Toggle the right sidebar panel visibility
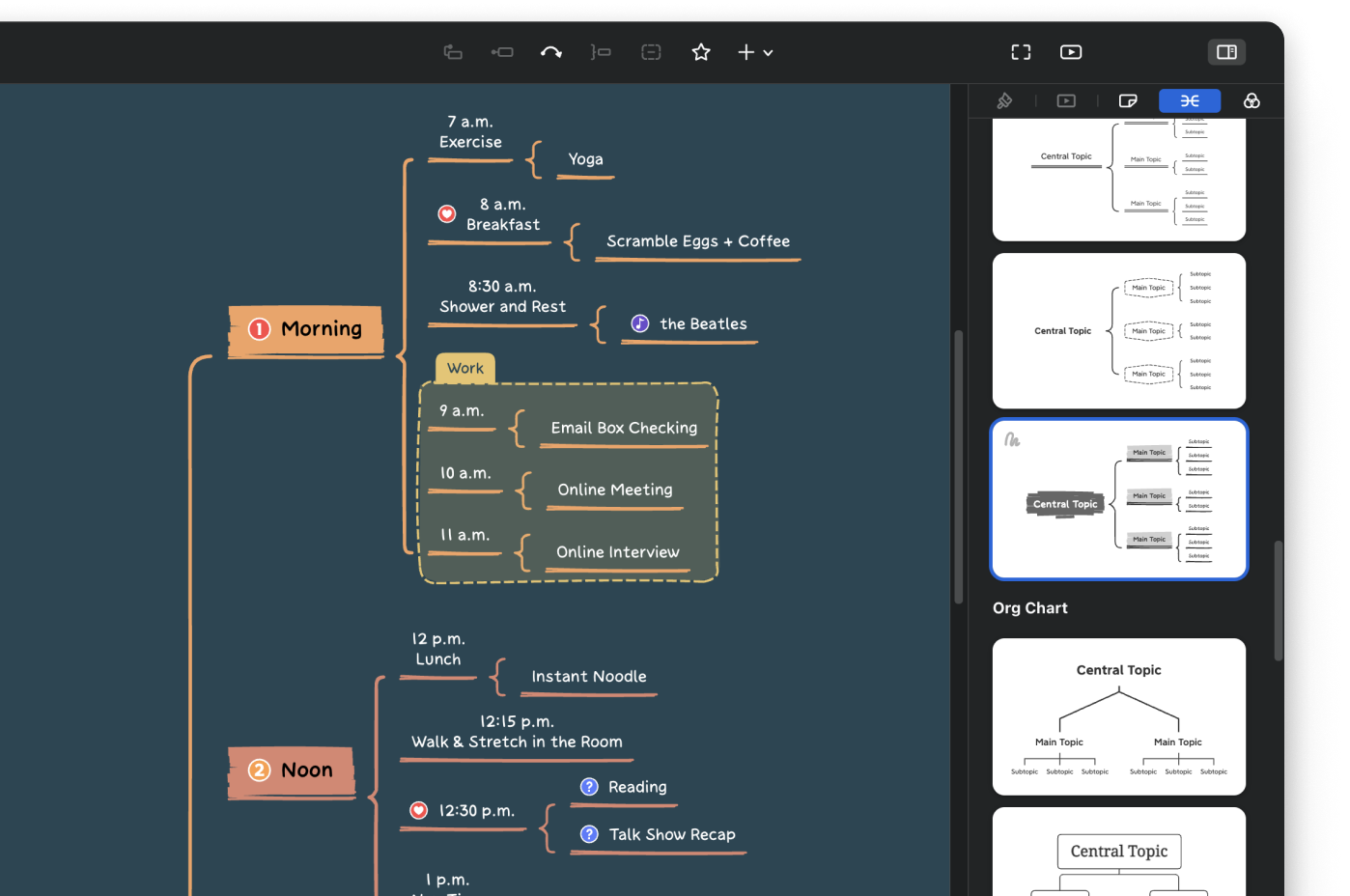The height and width of the screenshot is (896, 1350). pos(1226,52)
